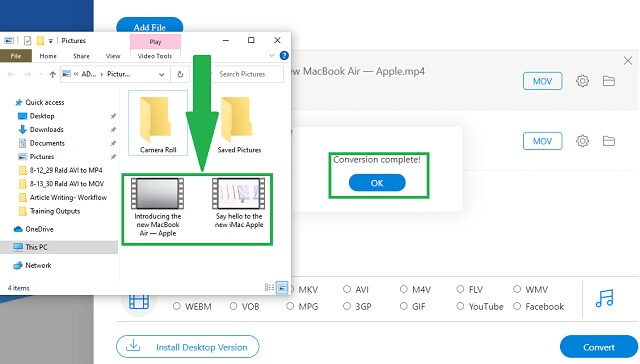Click the Search Pictures field
640x364 pixels.
click(248, 74)
